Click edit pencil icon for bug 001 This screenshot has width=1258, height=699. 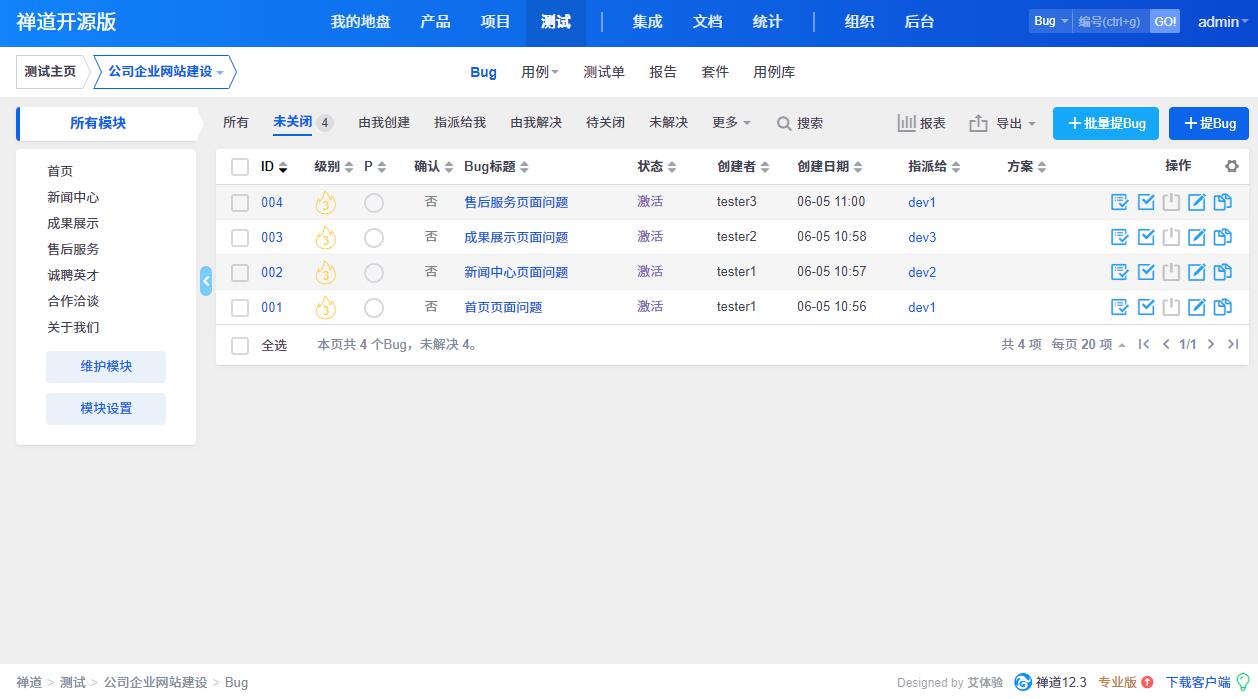[x=1196, y=307]
